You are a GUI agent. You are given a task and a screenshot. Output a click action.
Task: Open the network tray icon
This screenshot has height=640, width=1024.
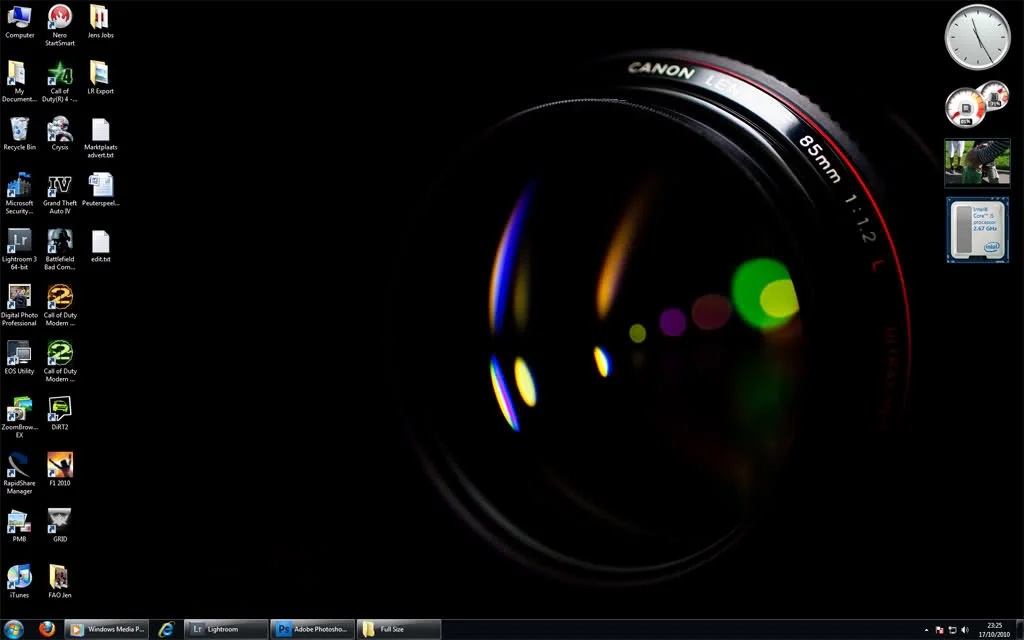click(x=952, y=630)
